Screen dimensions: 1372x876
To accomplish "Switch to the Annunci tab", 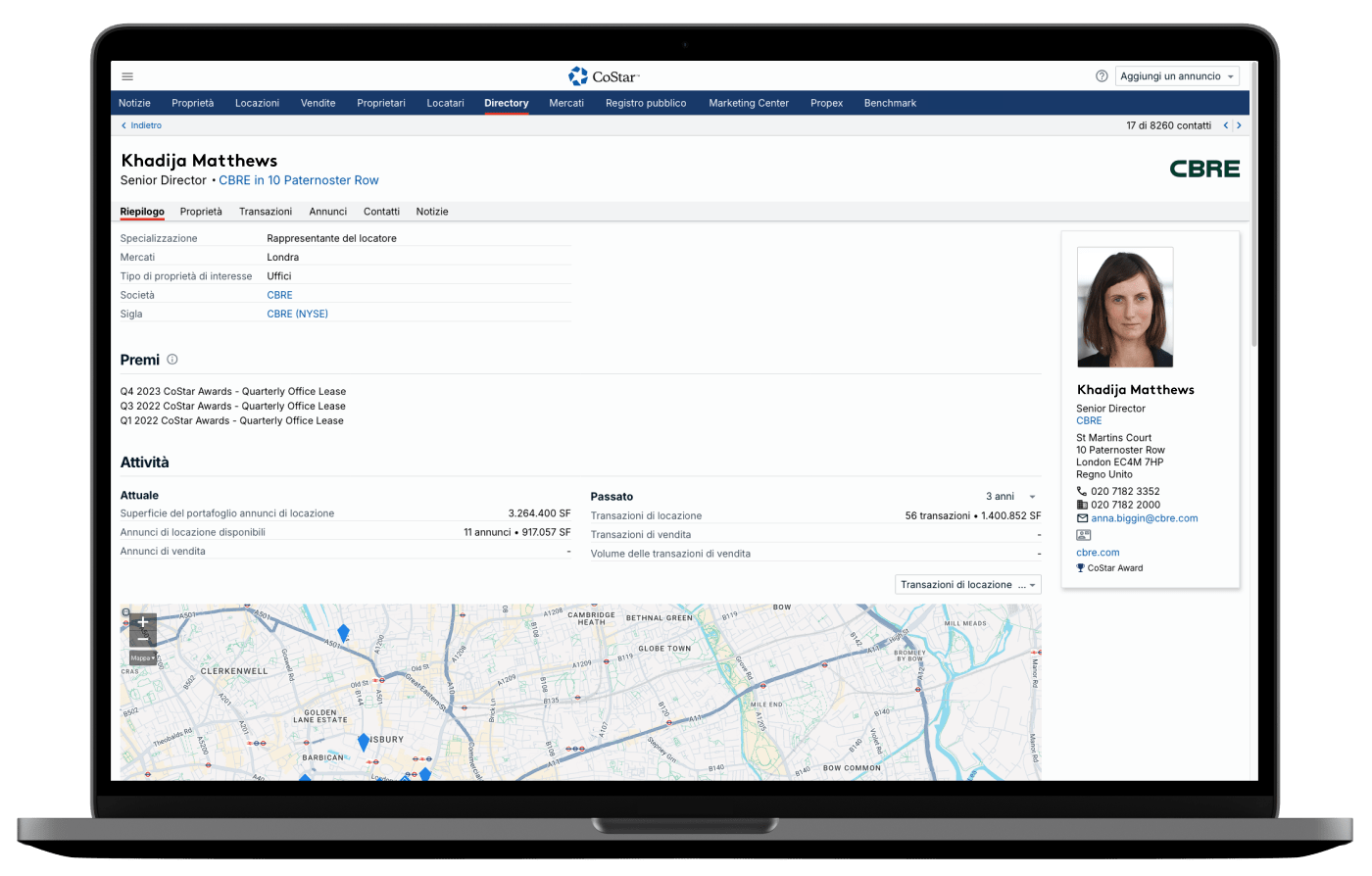I will click(x=327, y=212).
